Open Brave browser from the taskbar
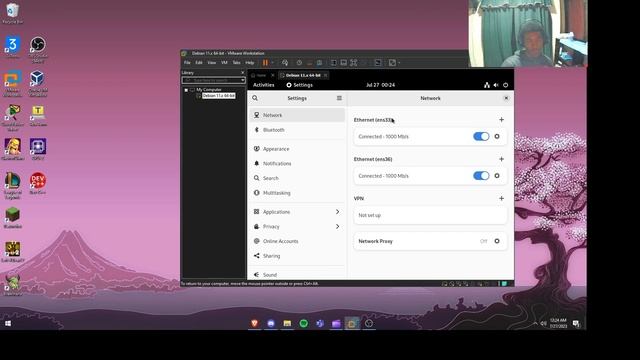This screenshot has height=360, width=640. 254,323
